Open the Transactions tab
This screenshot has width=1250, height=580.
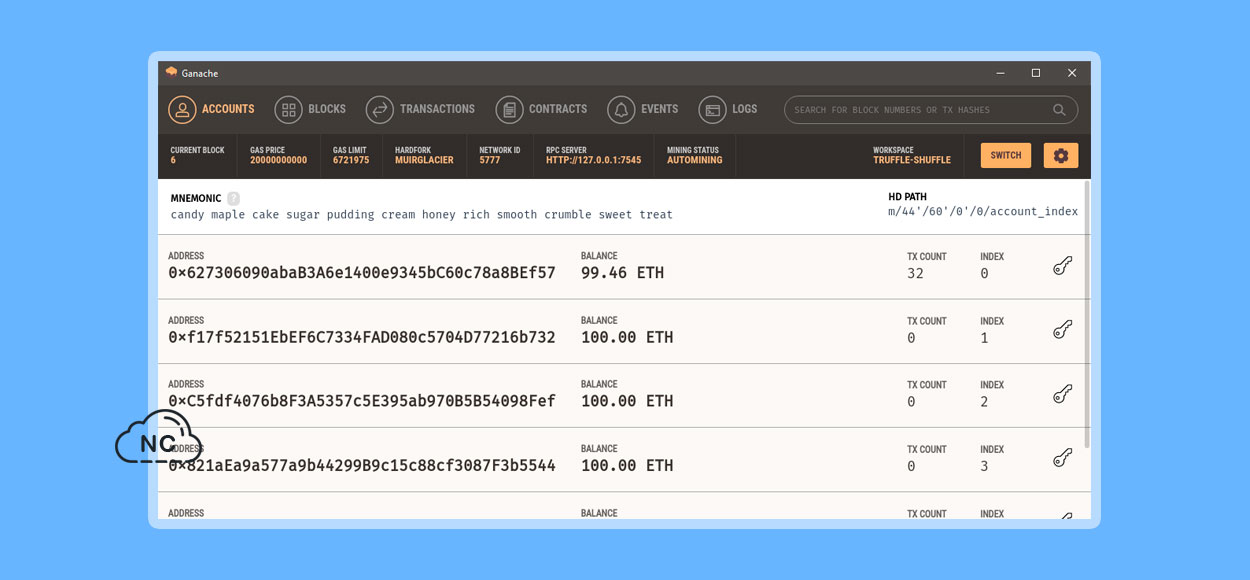tap(420, 109)
